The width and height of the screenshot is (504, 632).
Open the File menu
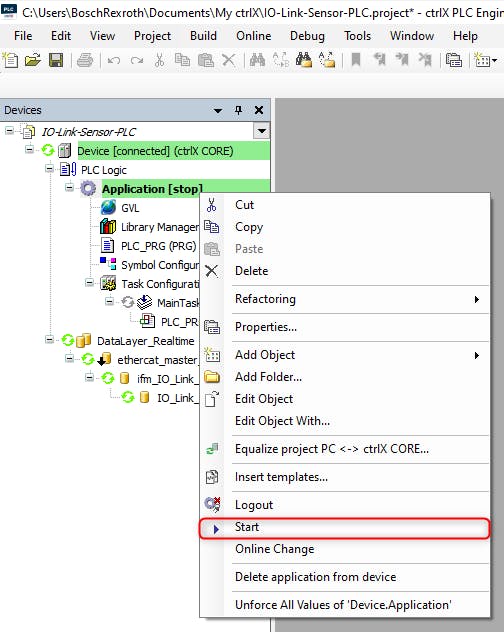(23, 36)
